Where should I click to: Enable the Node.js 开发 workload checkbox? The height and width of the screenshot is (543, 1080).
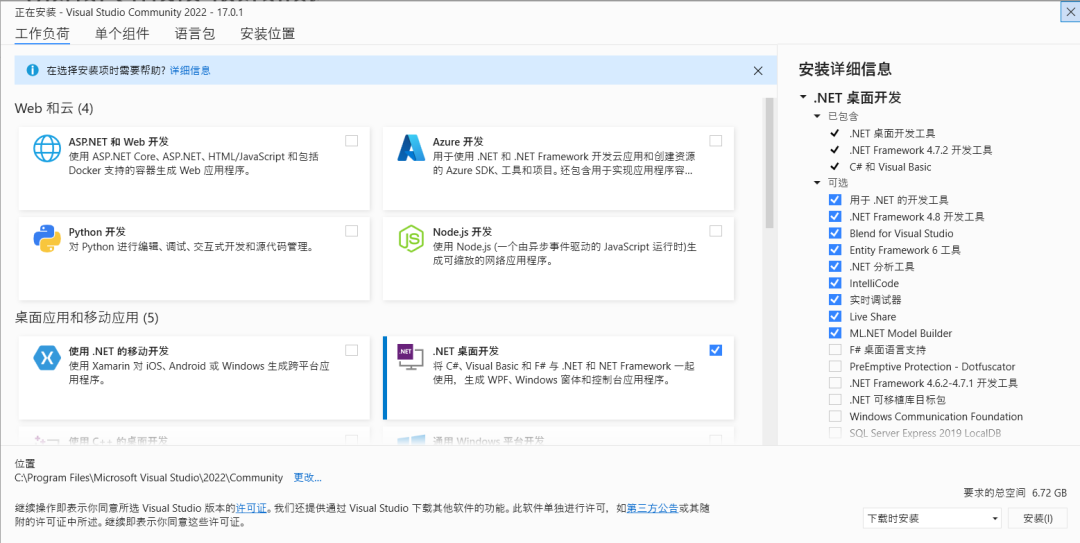coord(716,231)
